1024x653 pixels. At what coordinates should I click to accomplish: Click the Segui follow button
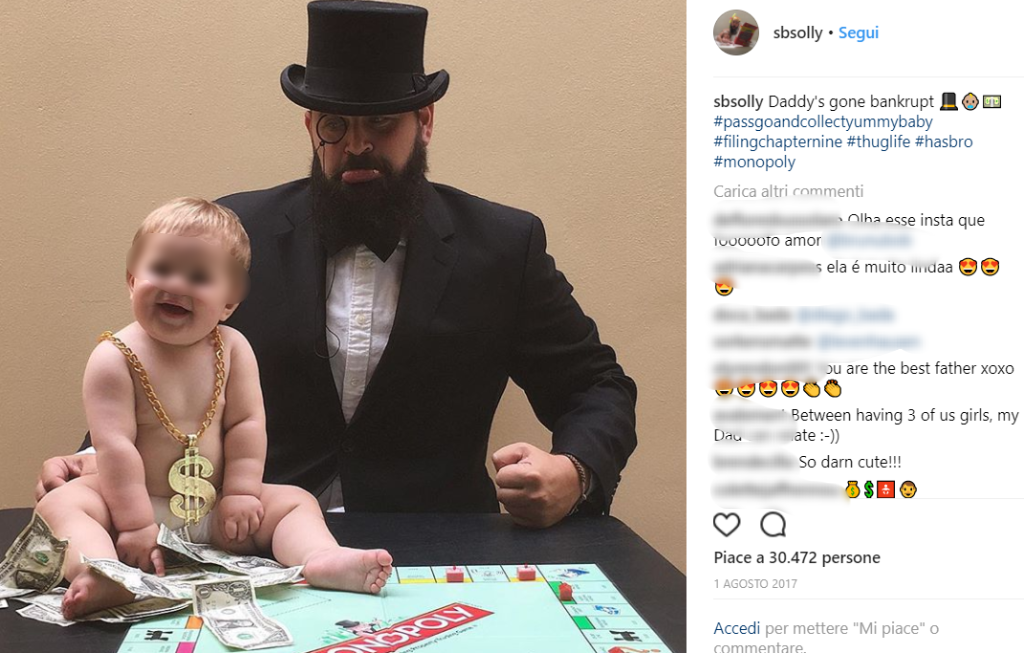pyautogui.click(x=858, y=33)
